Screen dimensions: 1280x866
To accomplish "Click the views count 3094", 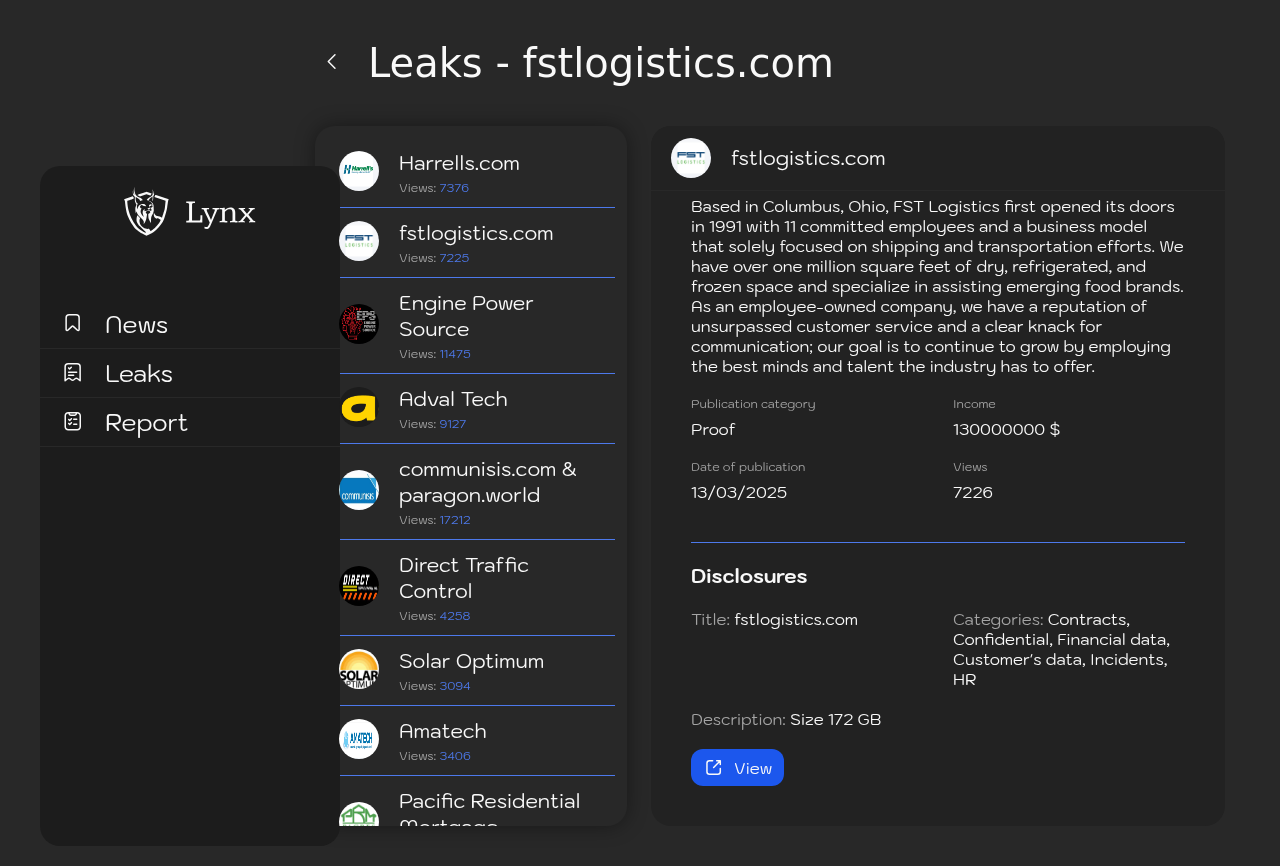I will click(455, 686).
